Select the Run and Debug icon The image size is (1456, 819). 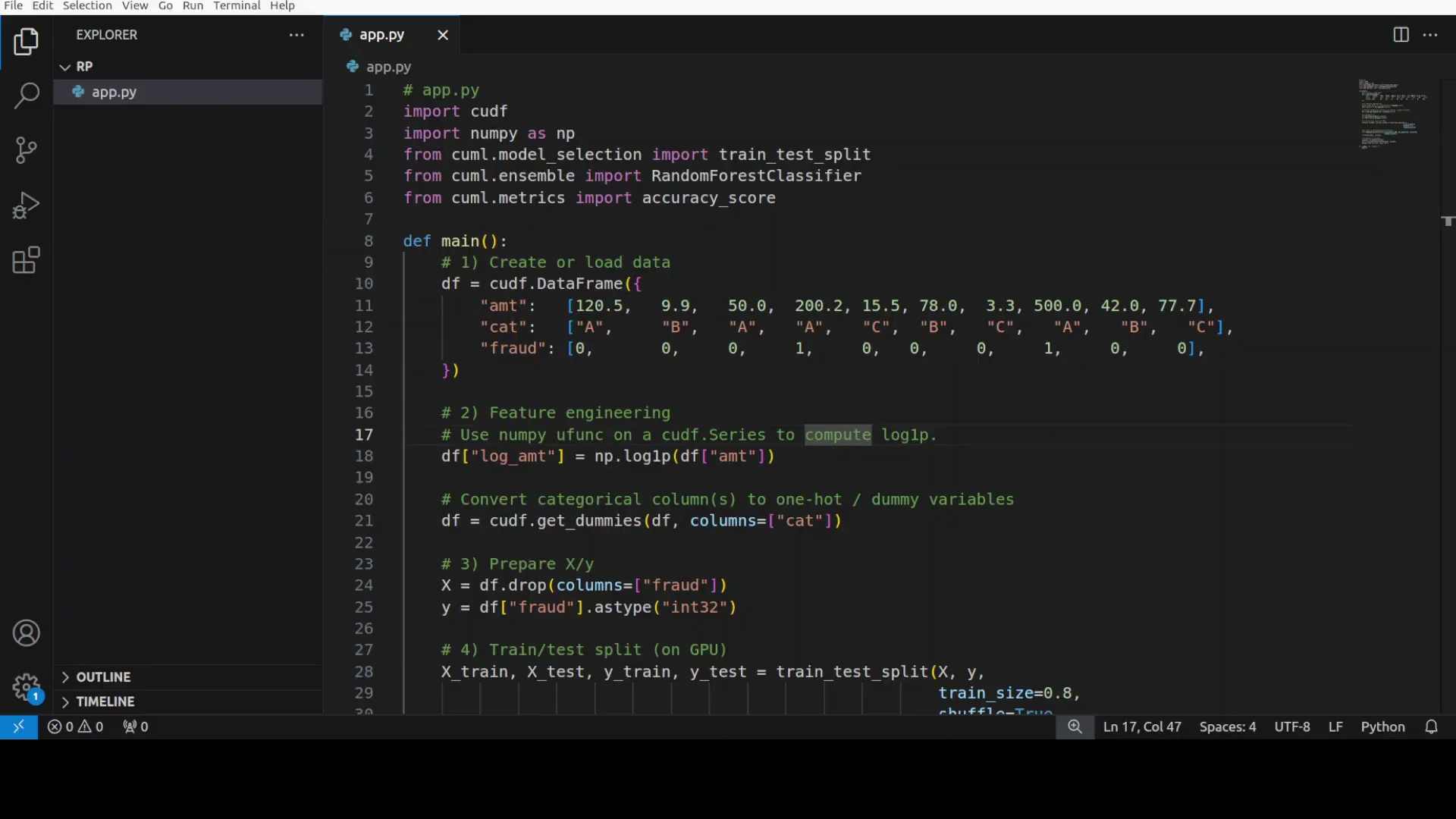26,206
